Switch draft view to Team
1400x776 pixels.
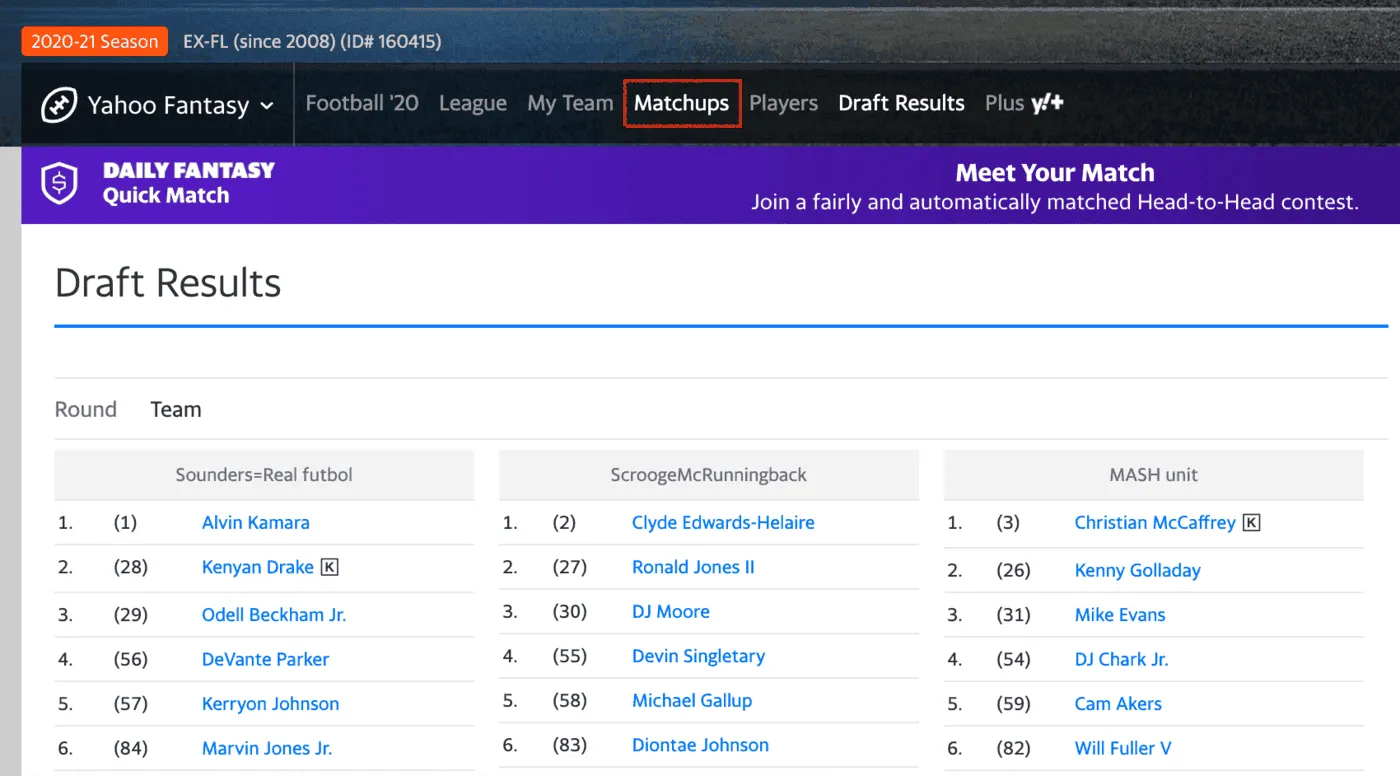point(176,409)
